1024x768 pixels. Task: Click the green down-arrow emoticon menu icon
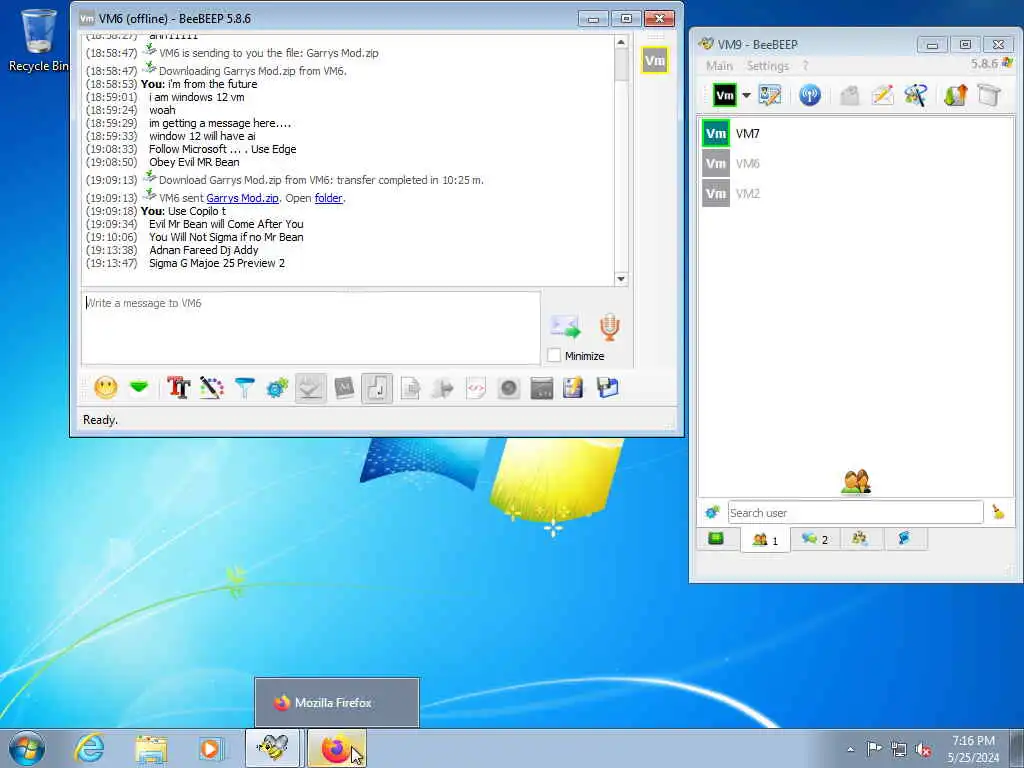138,388
